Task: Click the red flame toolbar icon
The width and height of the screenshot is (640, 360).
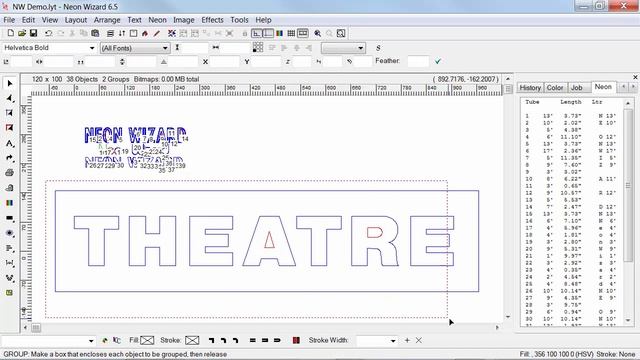Action: point(145,33)
